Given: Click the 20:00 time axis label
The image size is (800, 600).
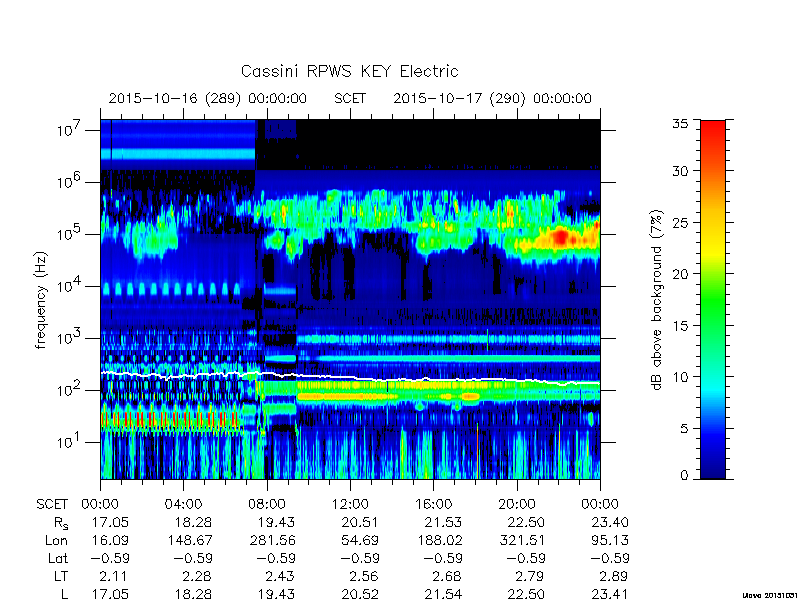Looking at the screenshot, I should pos(517,505).
